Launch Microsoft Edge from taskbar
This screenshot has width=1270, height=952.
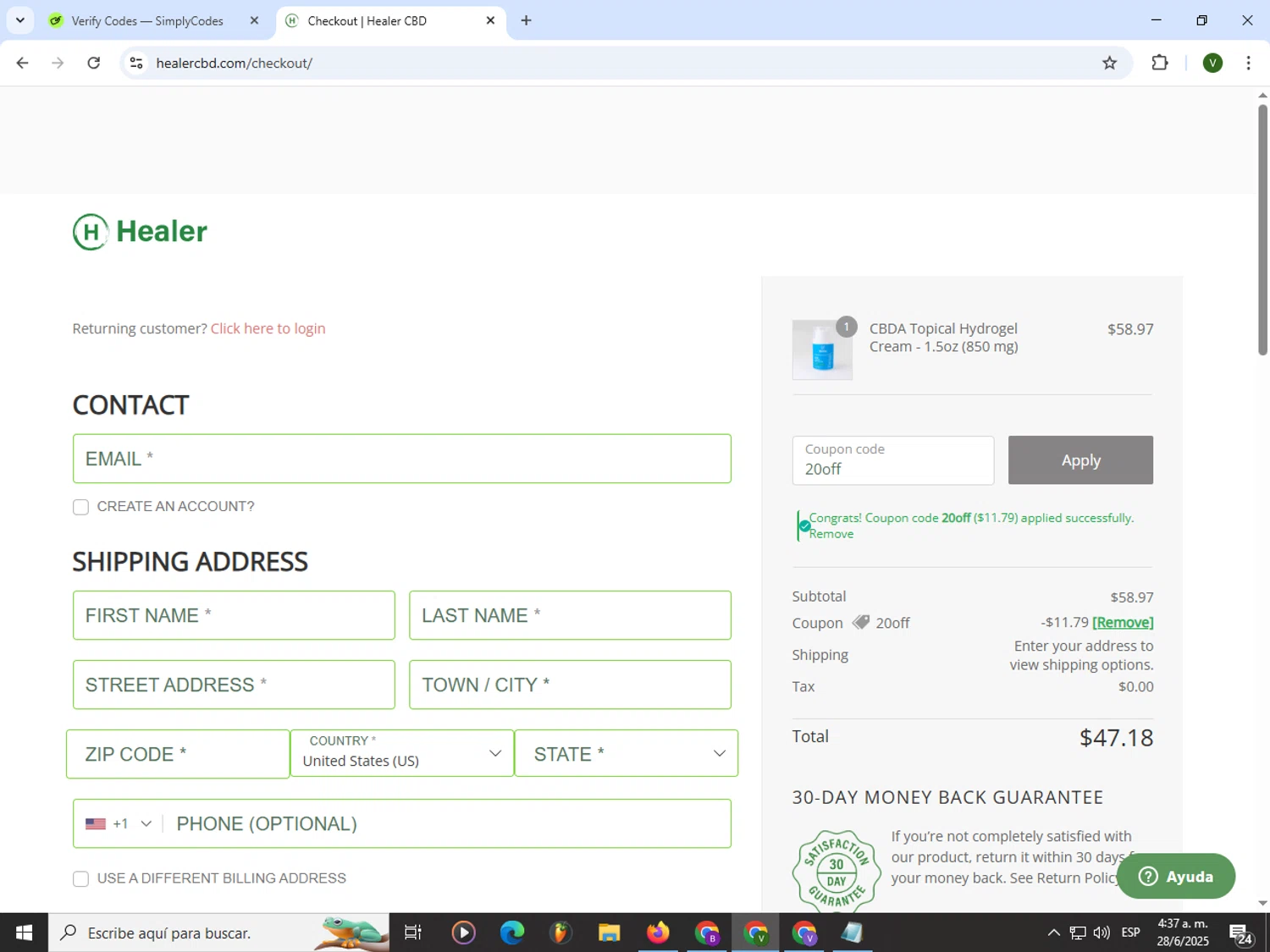point(511,933)
